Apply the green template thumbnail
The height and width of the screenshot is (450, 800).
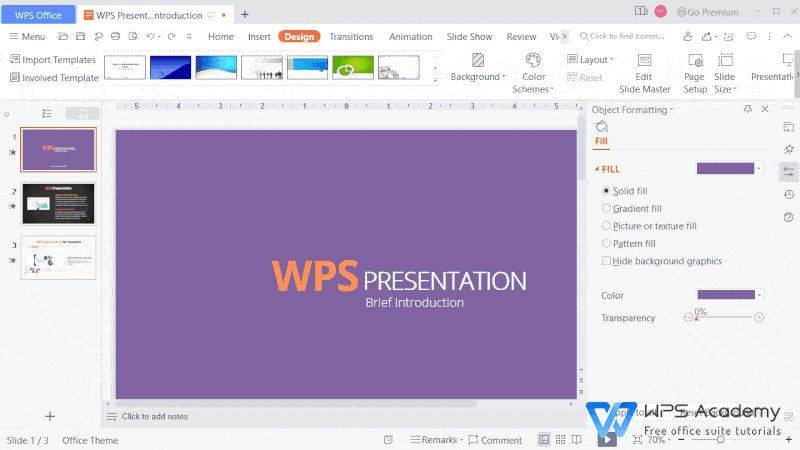pos(353,67)
